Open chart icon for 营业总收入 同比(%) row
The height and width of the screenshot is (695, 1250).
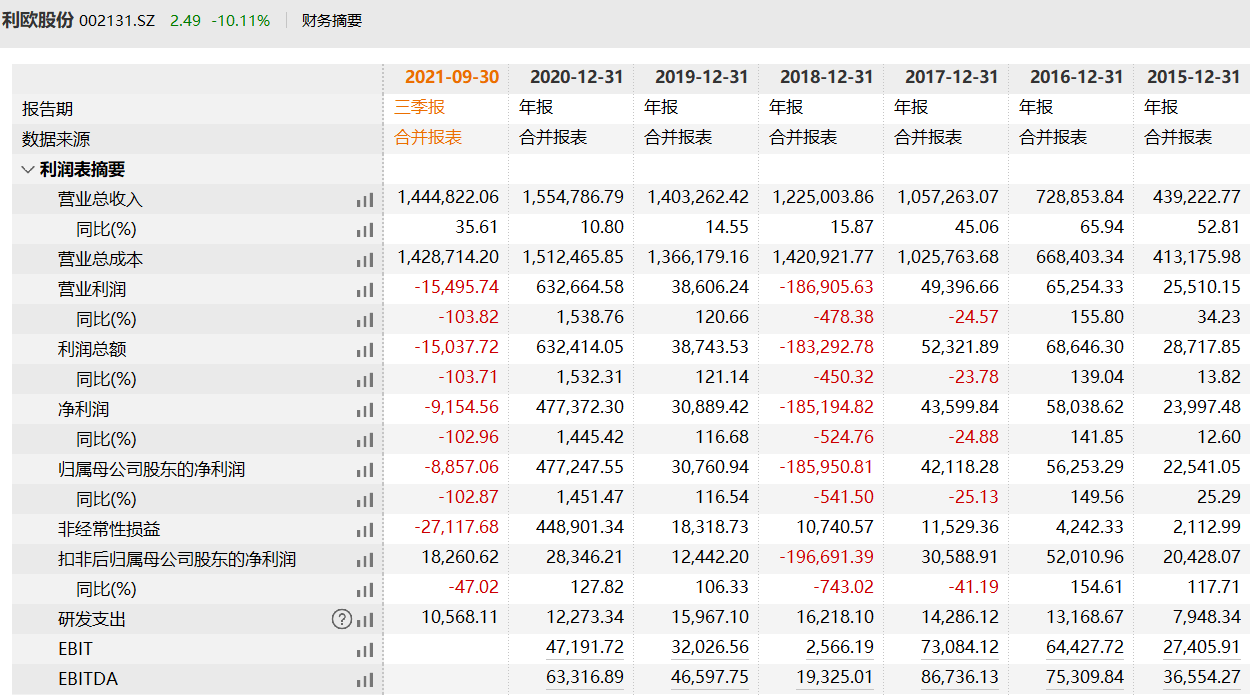pos(364,230)
